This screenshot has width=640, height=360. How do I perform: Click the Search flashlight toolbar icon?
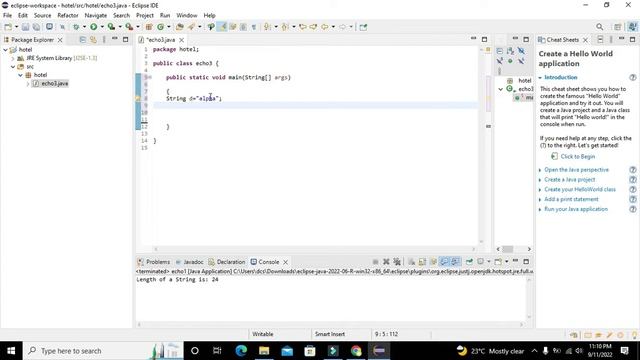191,27
